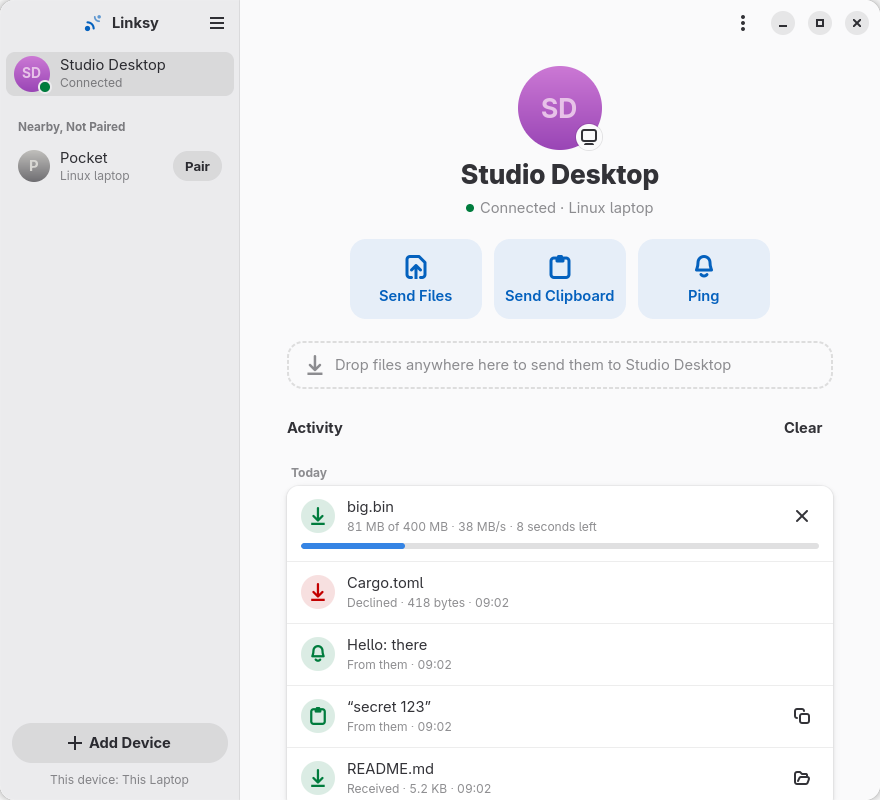Close the Linksy window
The width and height of the screenshot is (880, 800).
click(856, 23)
